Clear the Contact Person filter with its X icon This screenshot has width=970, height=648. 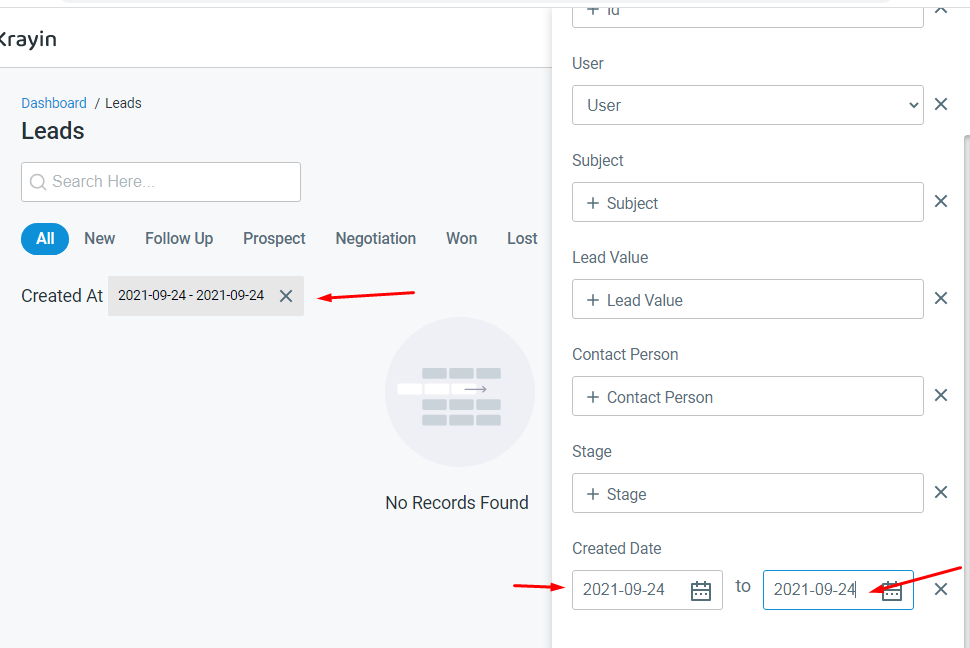941,395
